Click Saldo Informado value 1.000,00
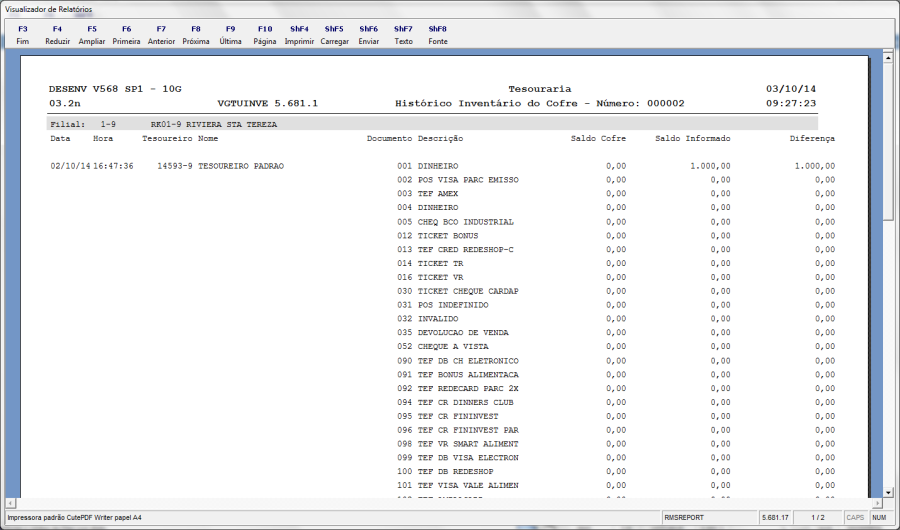This screenshot has width=900, height=530. click(x=710, y=166)
